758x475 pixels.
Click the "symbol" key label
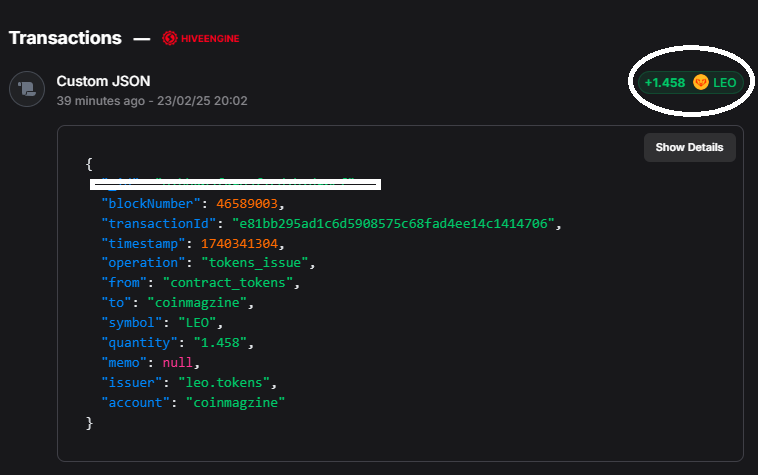131,323
